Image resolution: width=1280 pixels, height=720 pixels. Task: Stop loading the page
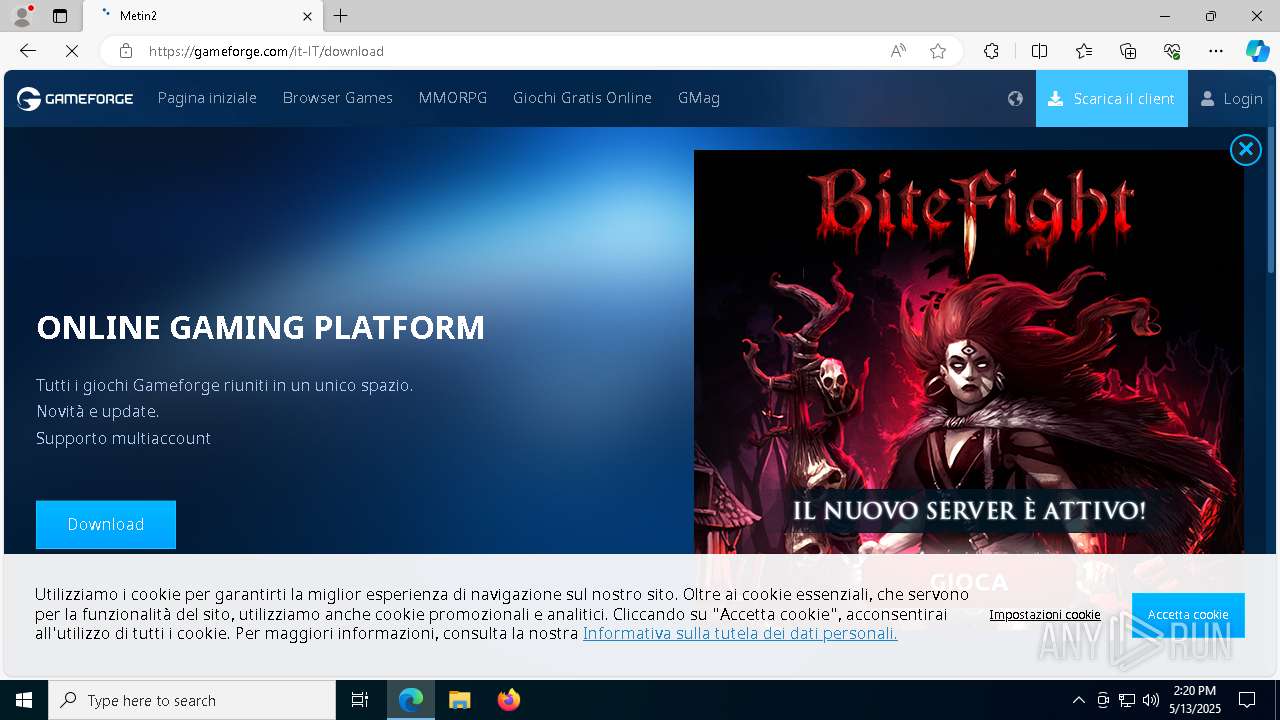(x=71, y=51)
